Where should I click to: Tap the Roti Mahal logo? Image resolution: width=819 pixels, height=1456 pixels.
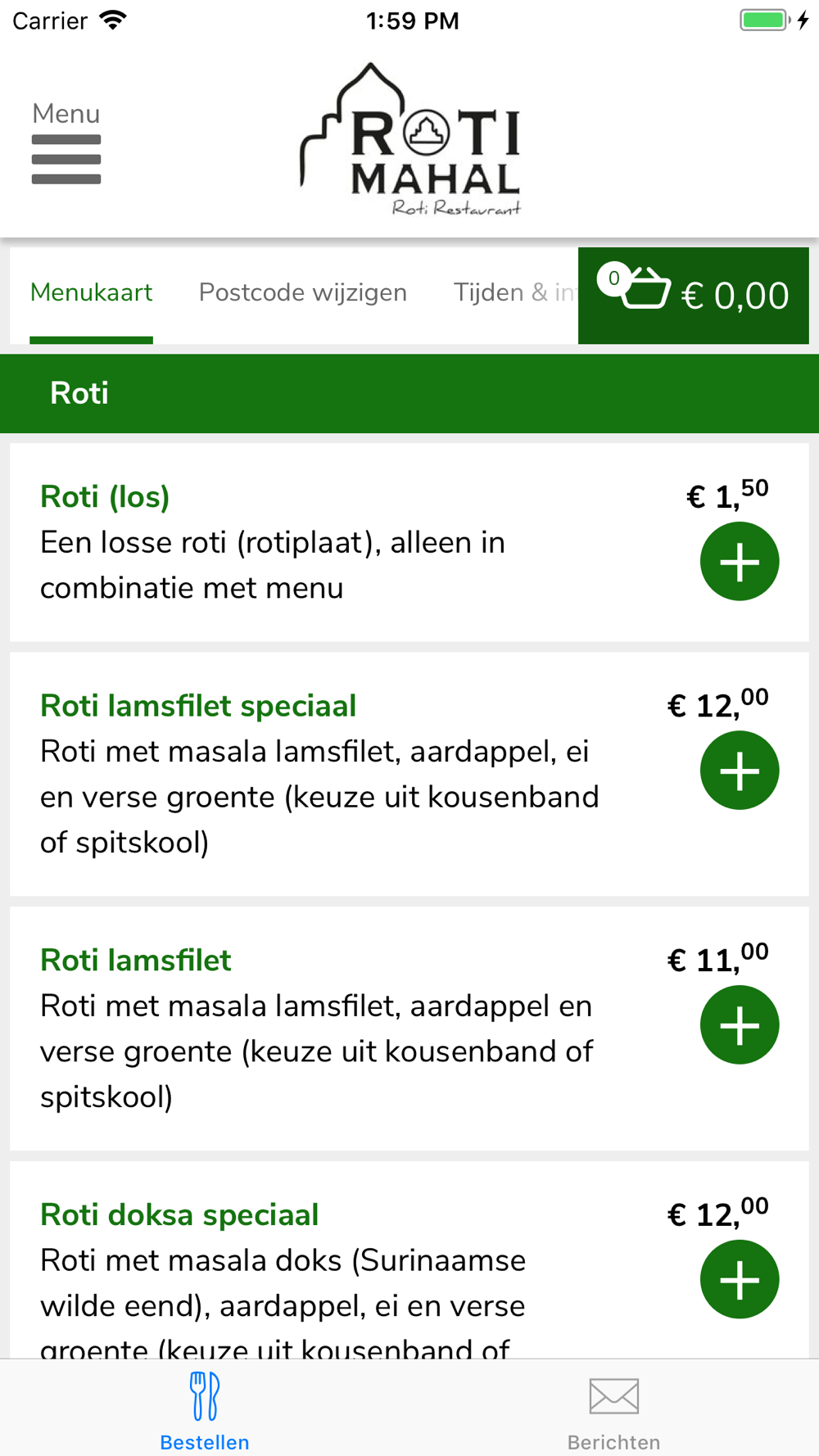(x=410, y=140)
